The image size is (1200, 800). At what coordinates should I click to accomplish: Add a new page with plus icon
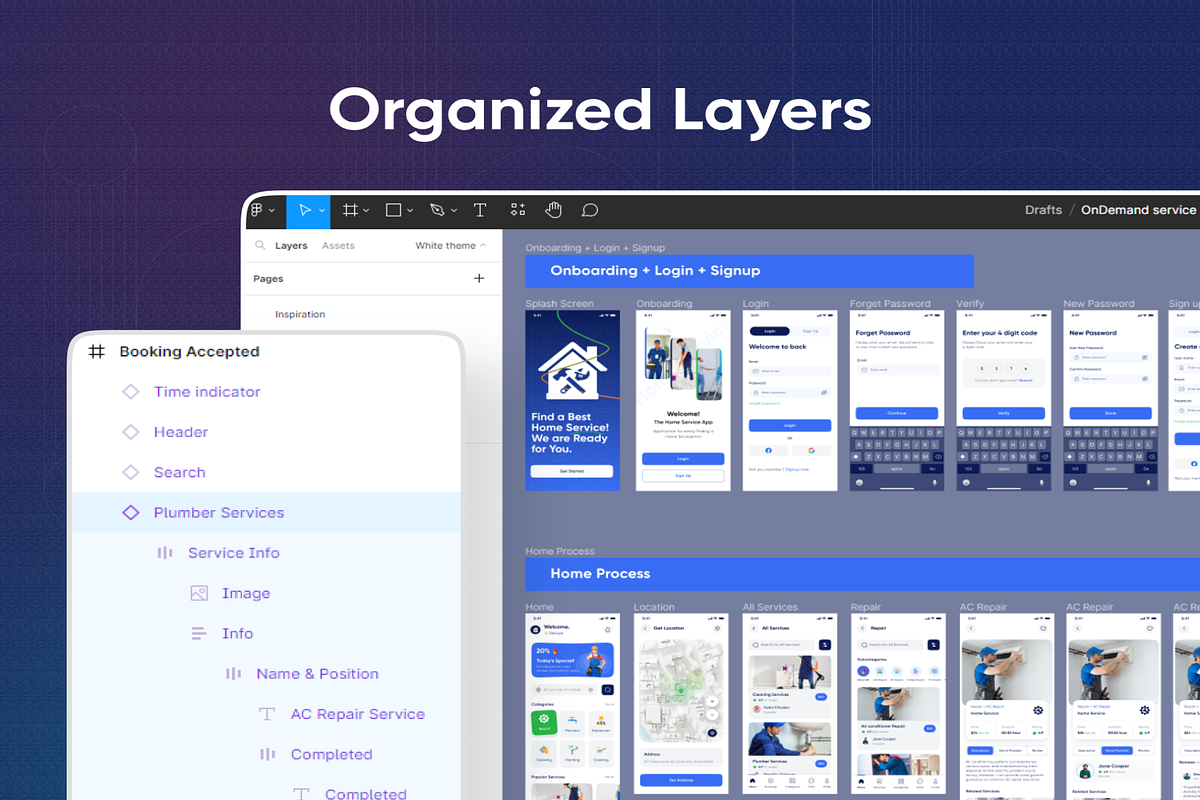coord(479,279)
